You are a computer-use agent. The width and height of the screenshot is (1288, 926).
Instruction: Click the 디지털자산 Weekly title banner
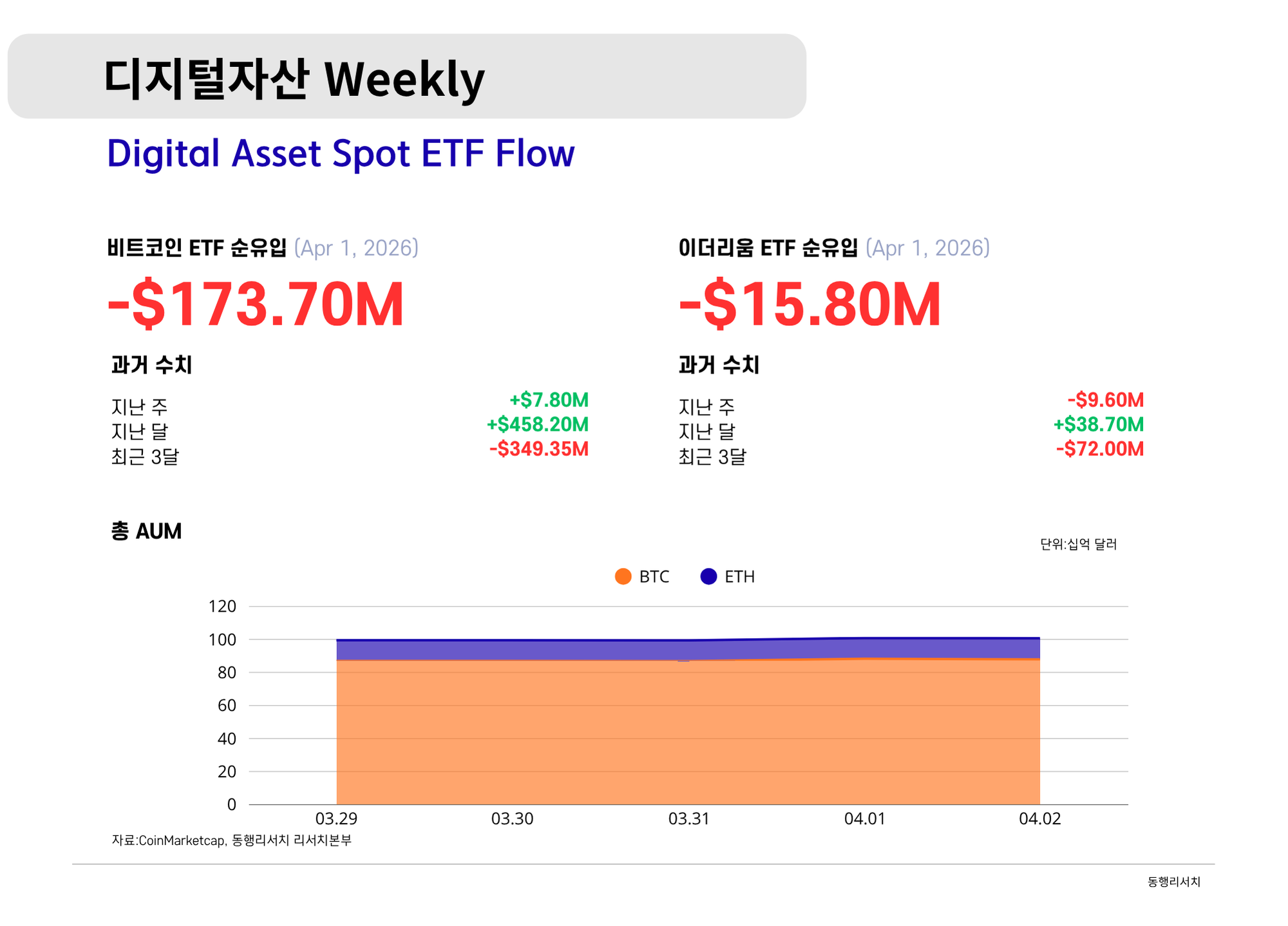point(406,77)
